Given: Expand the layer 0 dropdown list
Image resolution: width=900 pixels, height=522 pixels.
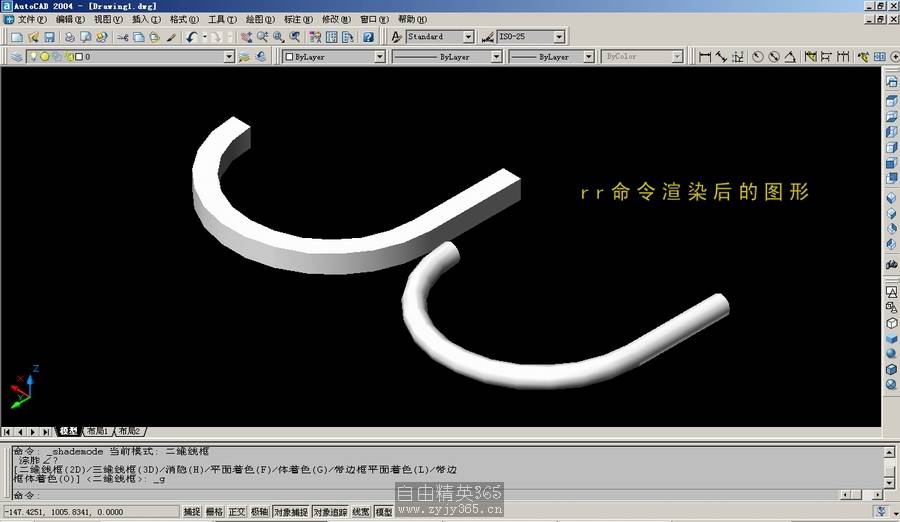Looking at the screenshot, I should [x=230, y=57].
